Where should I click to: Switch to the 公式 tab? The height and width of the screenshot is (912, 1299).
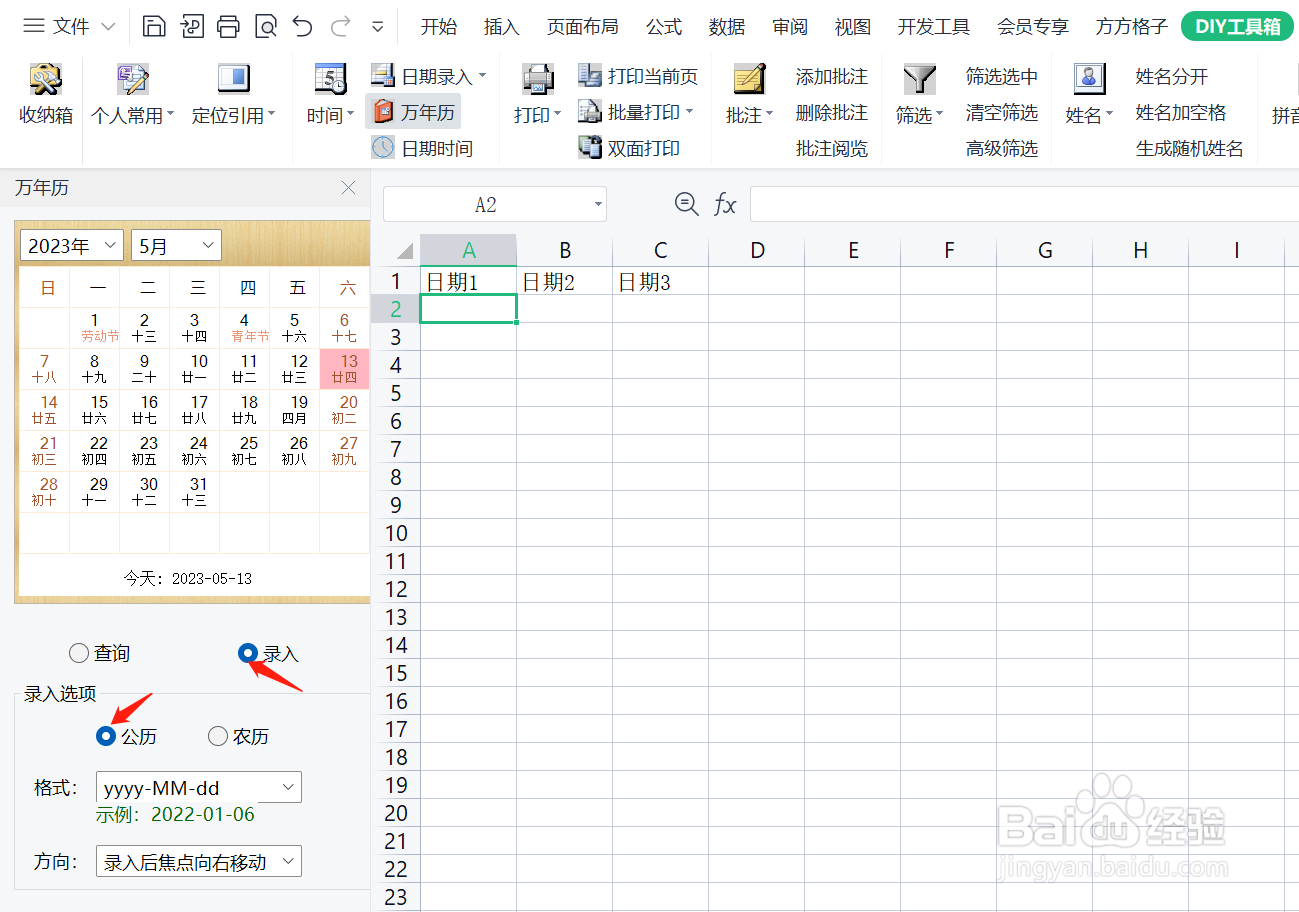point(664,27)
